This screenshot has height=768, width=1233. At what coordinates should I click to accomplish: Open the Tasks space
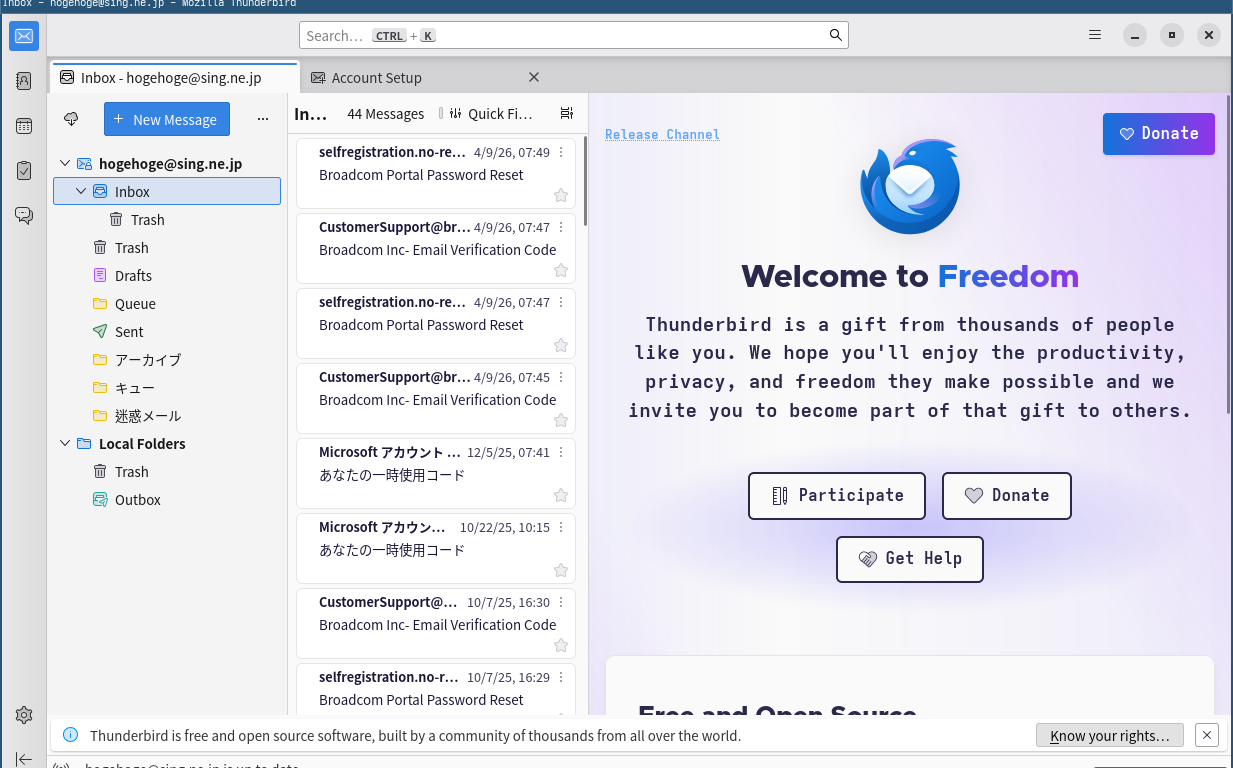pyautogui.click(x=24, y=171)
